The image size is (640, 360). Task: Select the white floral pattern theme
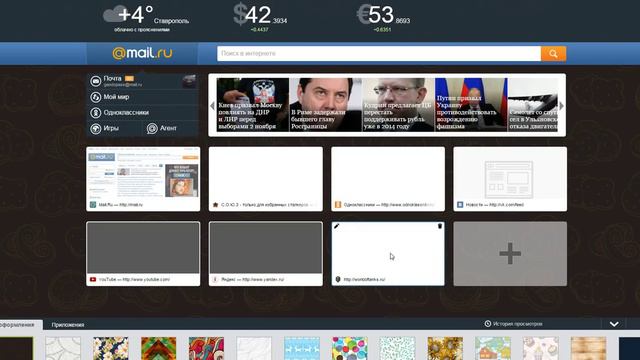point(63,349)
